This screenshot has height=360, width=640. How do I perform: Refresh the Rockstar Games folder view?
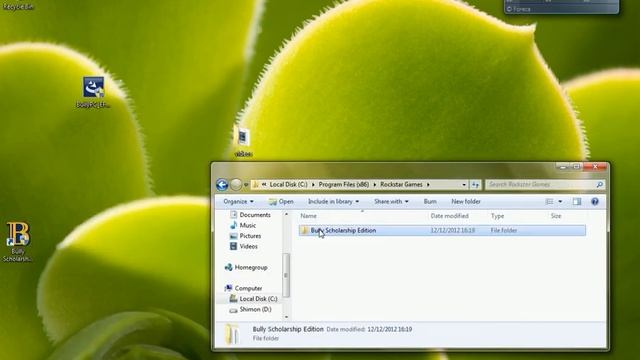tap(476, 185)
